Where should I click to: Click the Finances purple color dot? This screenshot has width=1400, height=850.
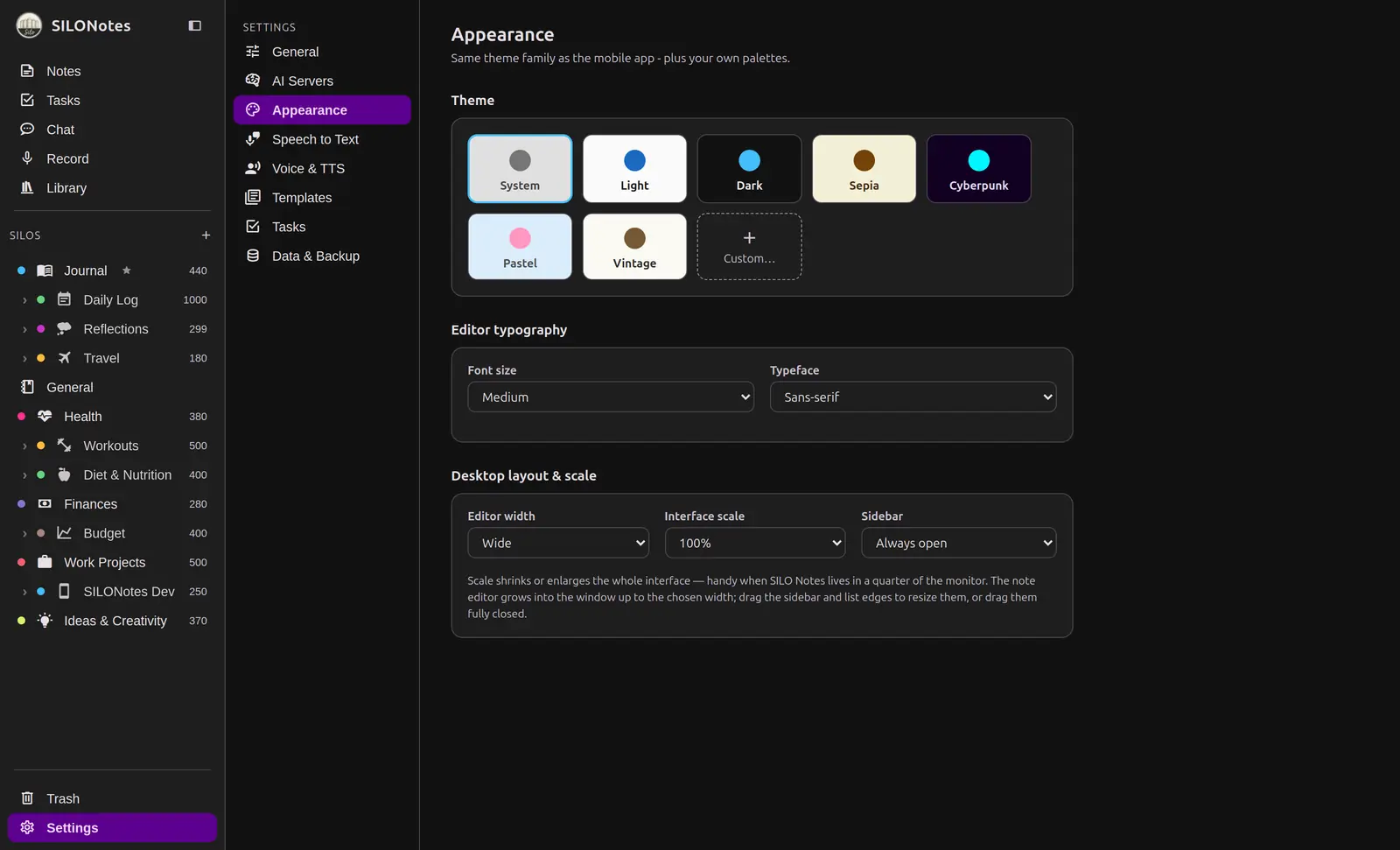pyautogui.click(x=21, y=503)
